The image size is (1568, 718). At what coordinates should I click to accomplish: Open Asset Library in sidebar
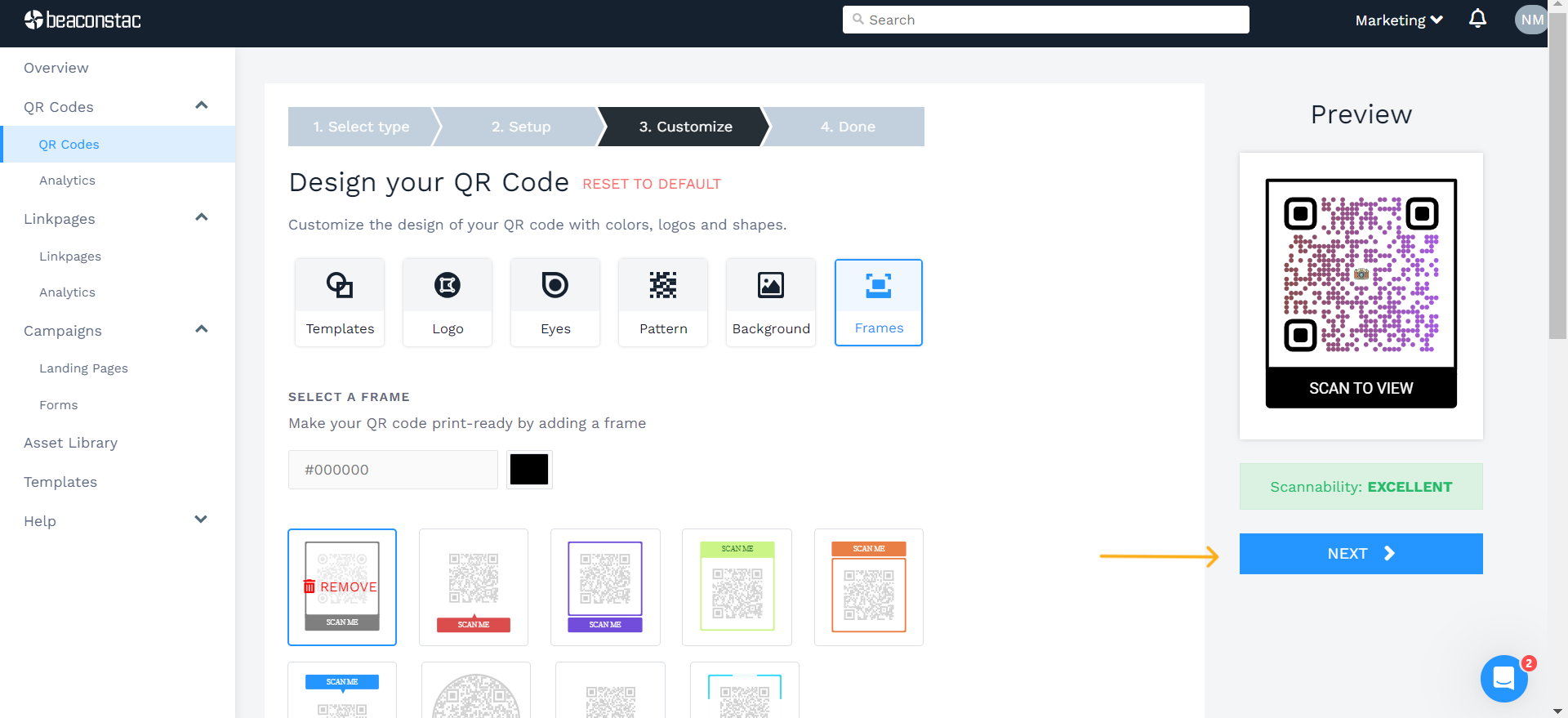pos(71,443)
